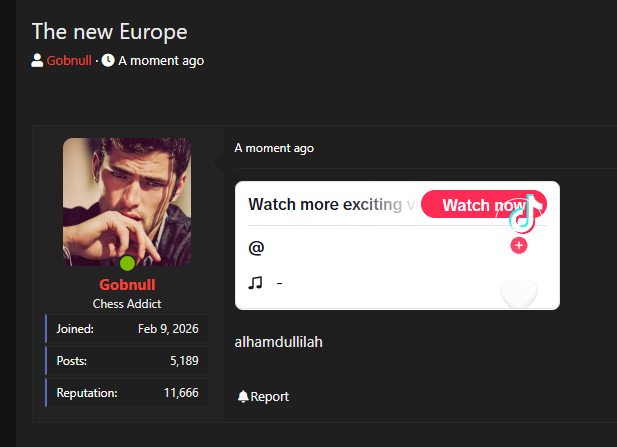The height and width of the screenshot is (447, 617).
Task: Click Gobnull's profile avatar picture
Action: point(127,202)
